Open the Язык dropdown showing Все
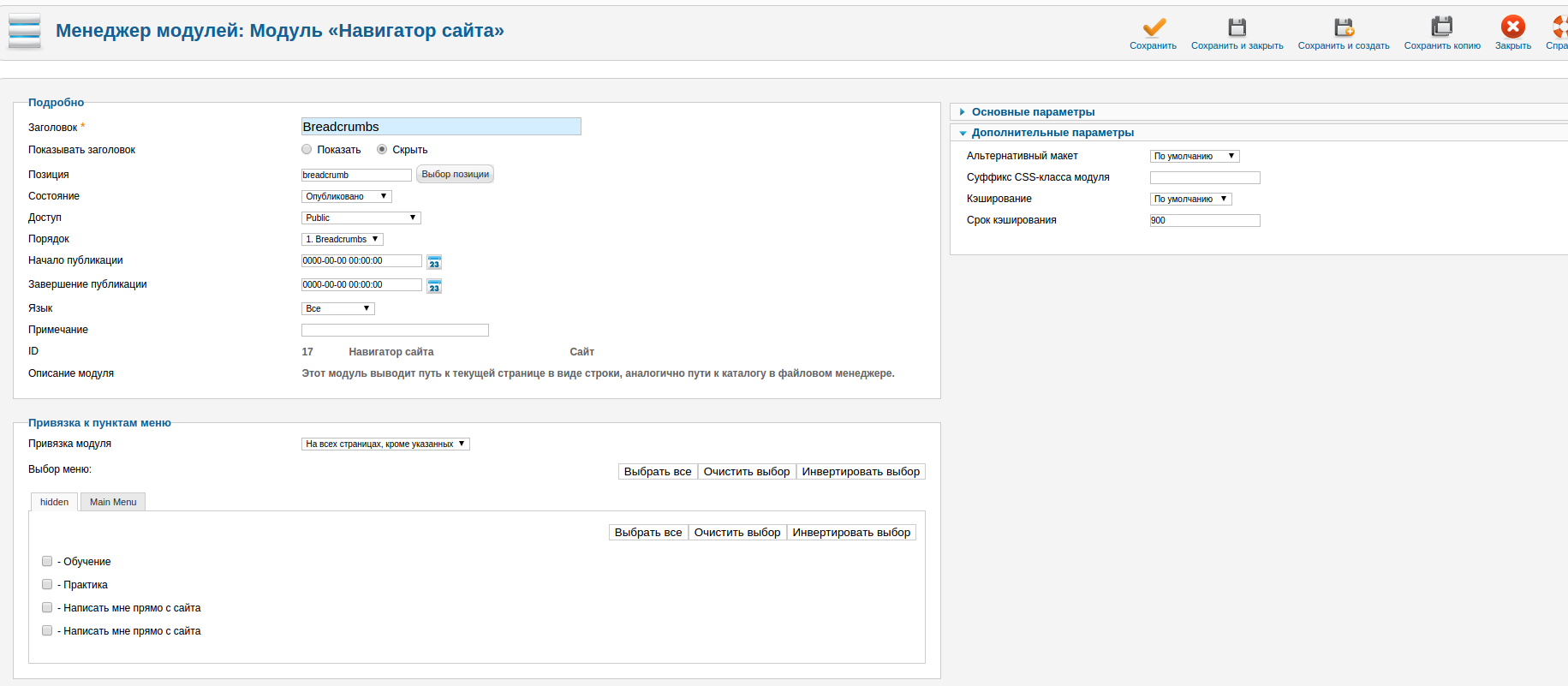Viewport: 1568px width, 686px height. coord(338,308)
